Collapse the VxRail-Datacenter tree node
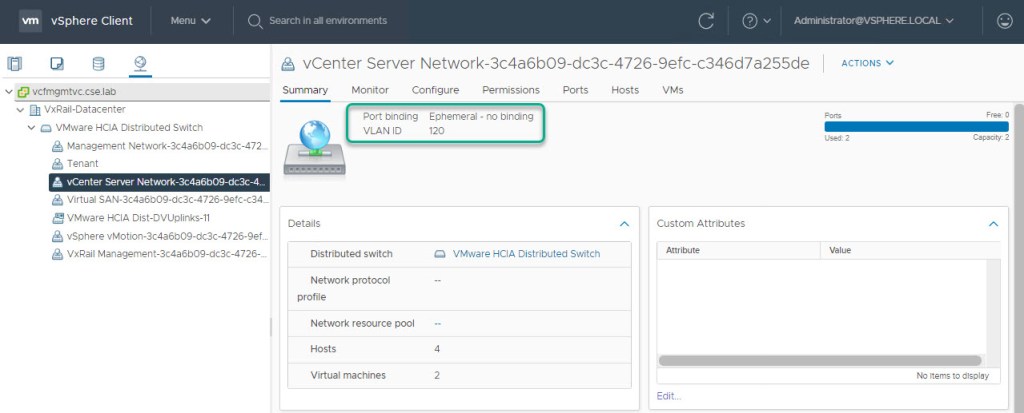 [20, 109]
